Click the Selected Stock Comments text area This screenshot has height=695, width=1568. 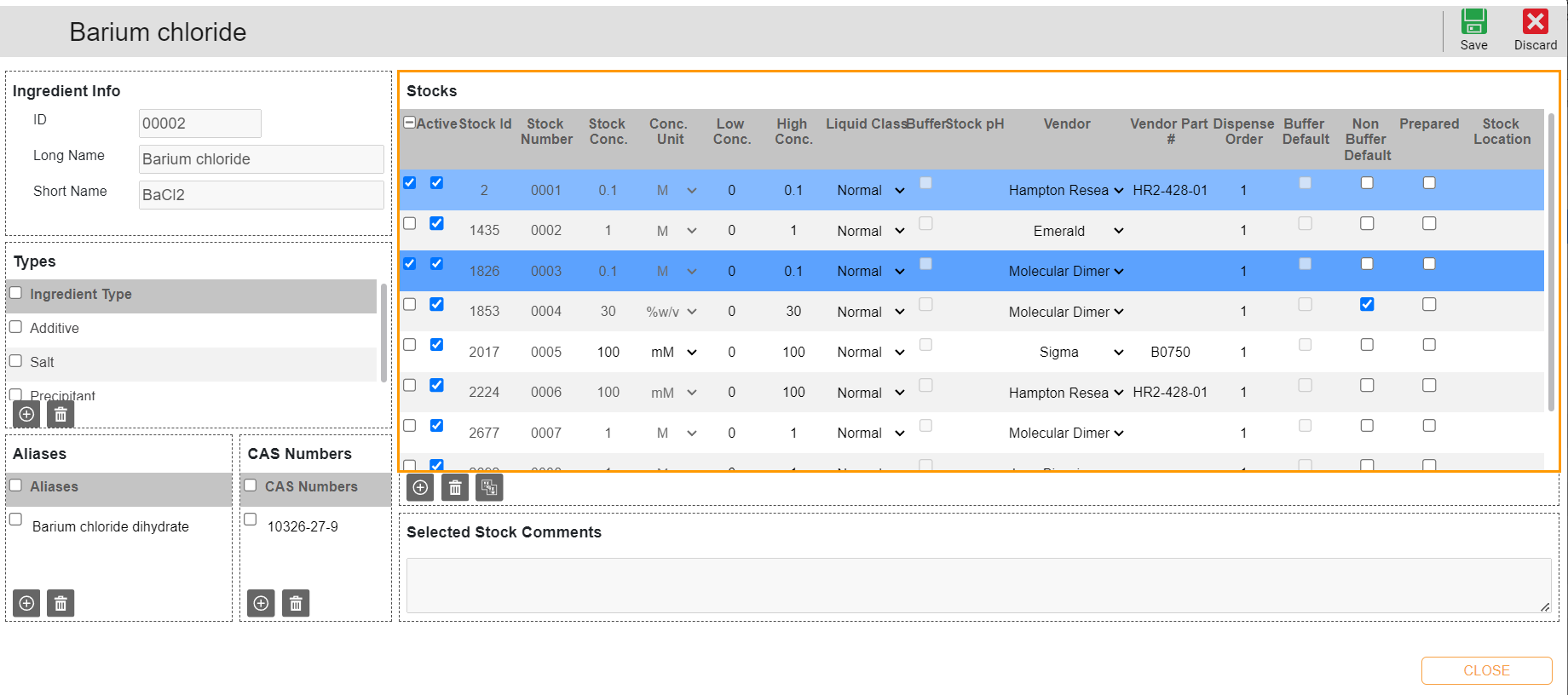click(977, 585)
